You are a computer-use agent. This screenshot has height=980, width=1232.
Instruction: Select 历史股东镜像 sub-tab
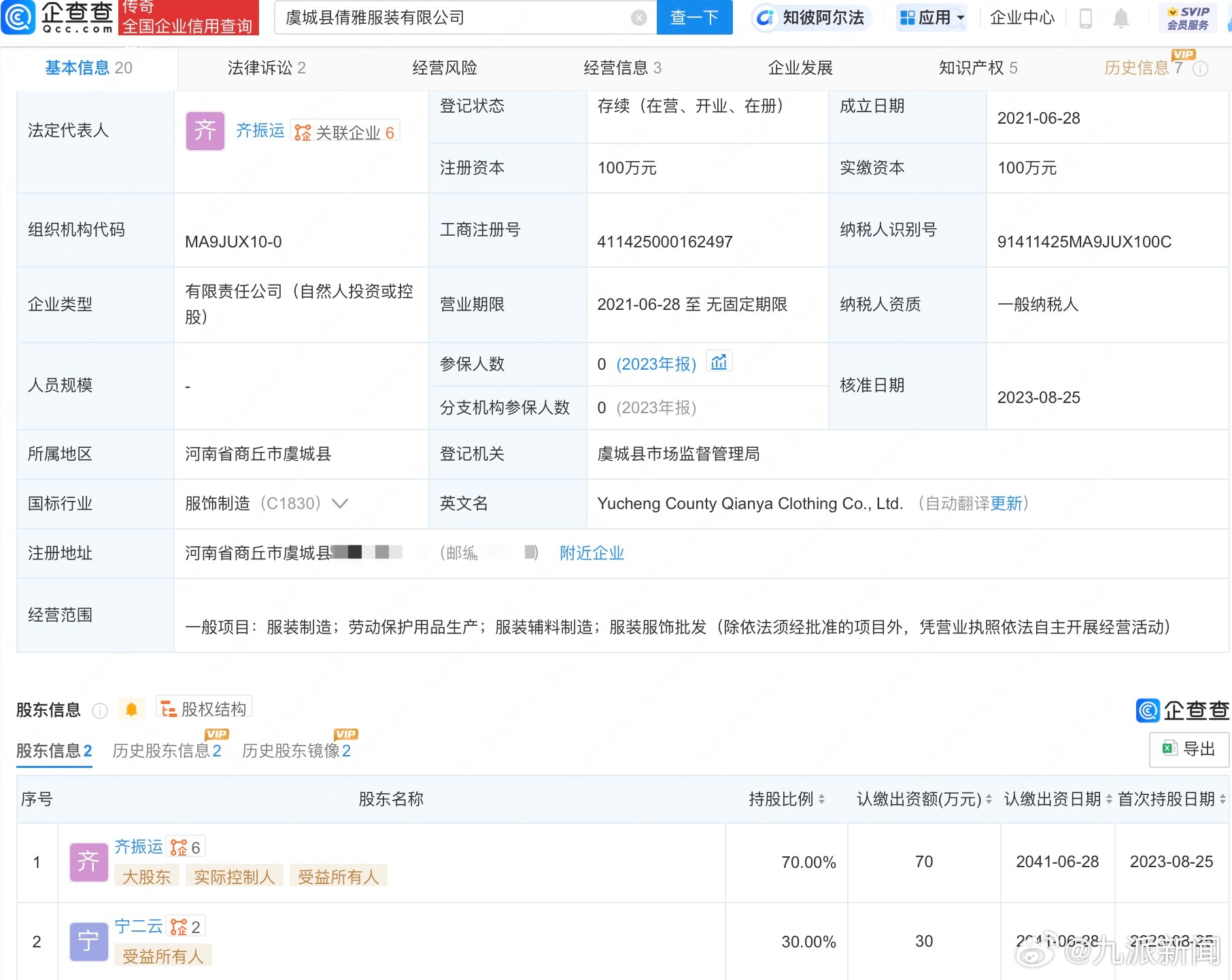pos(296,751)
